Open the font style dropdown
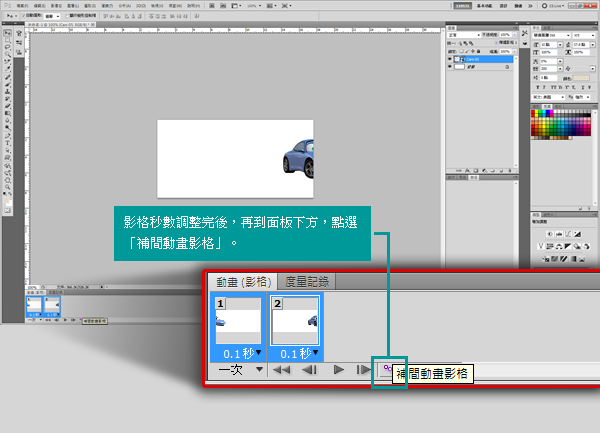 (x=584, y=35)
